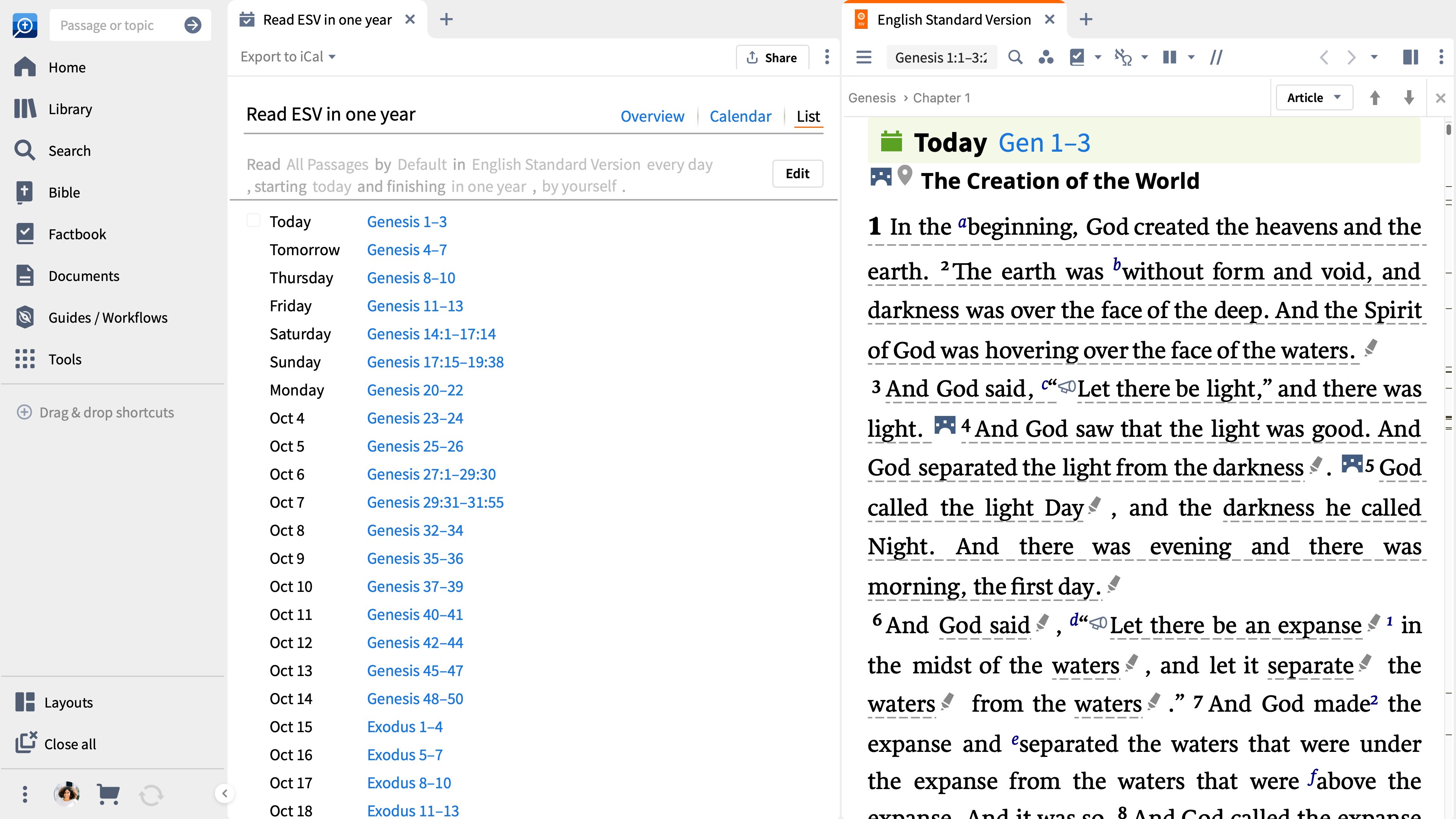Open the Exodus 1–4 reading link
Image resolution: width=1456 pixels, height=819 pixels.
(405, 727)
